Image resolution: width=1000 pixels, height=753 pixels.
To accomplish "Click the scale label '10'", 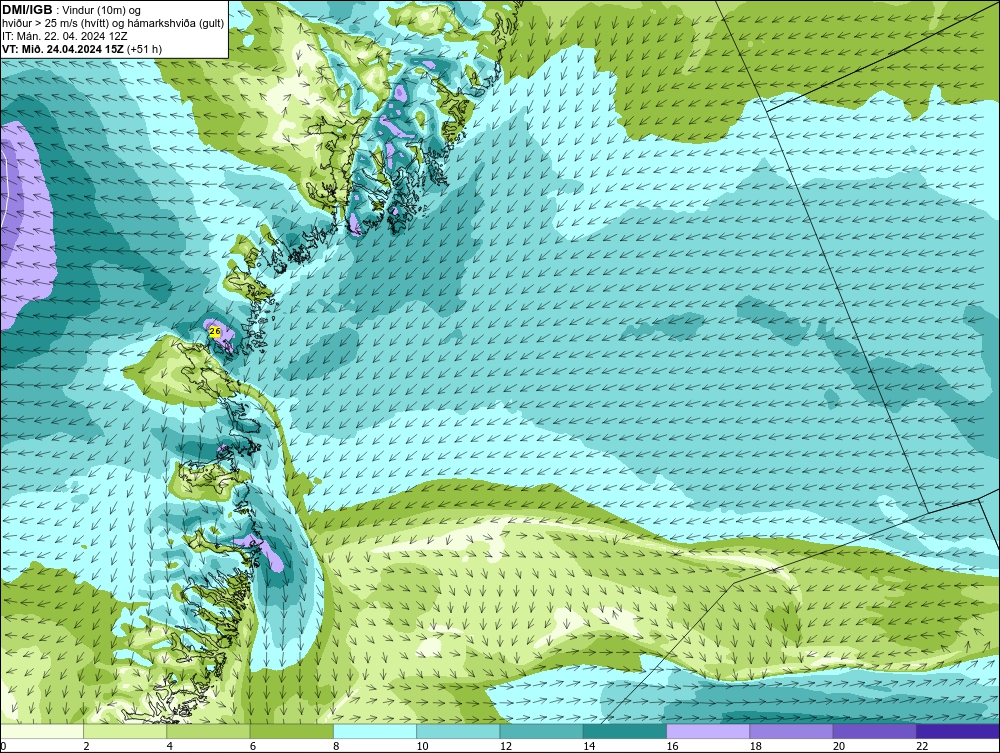I will (422, 746).
